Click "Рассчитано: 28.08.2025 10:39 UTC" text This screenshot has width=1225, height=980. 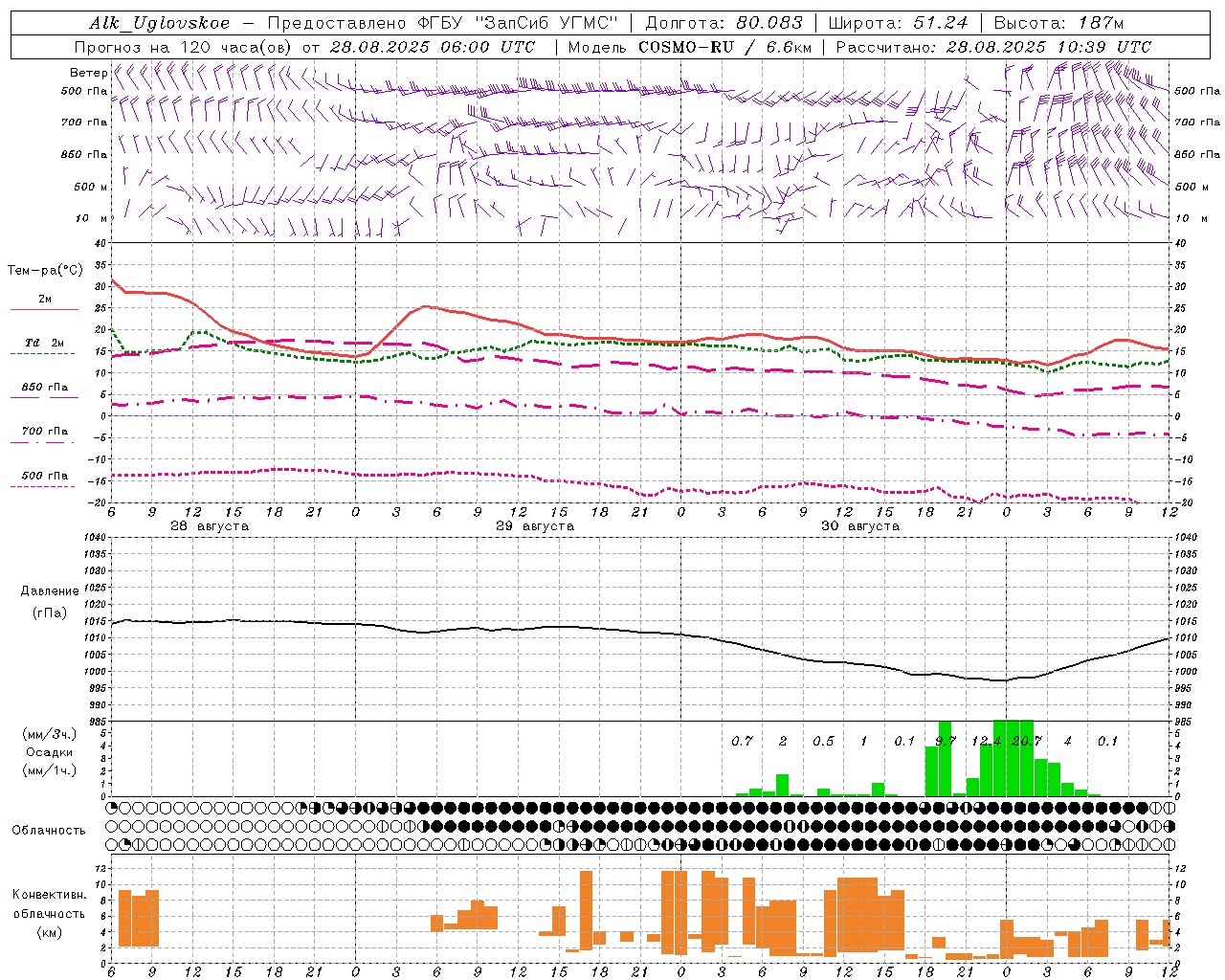click(993, 47)
